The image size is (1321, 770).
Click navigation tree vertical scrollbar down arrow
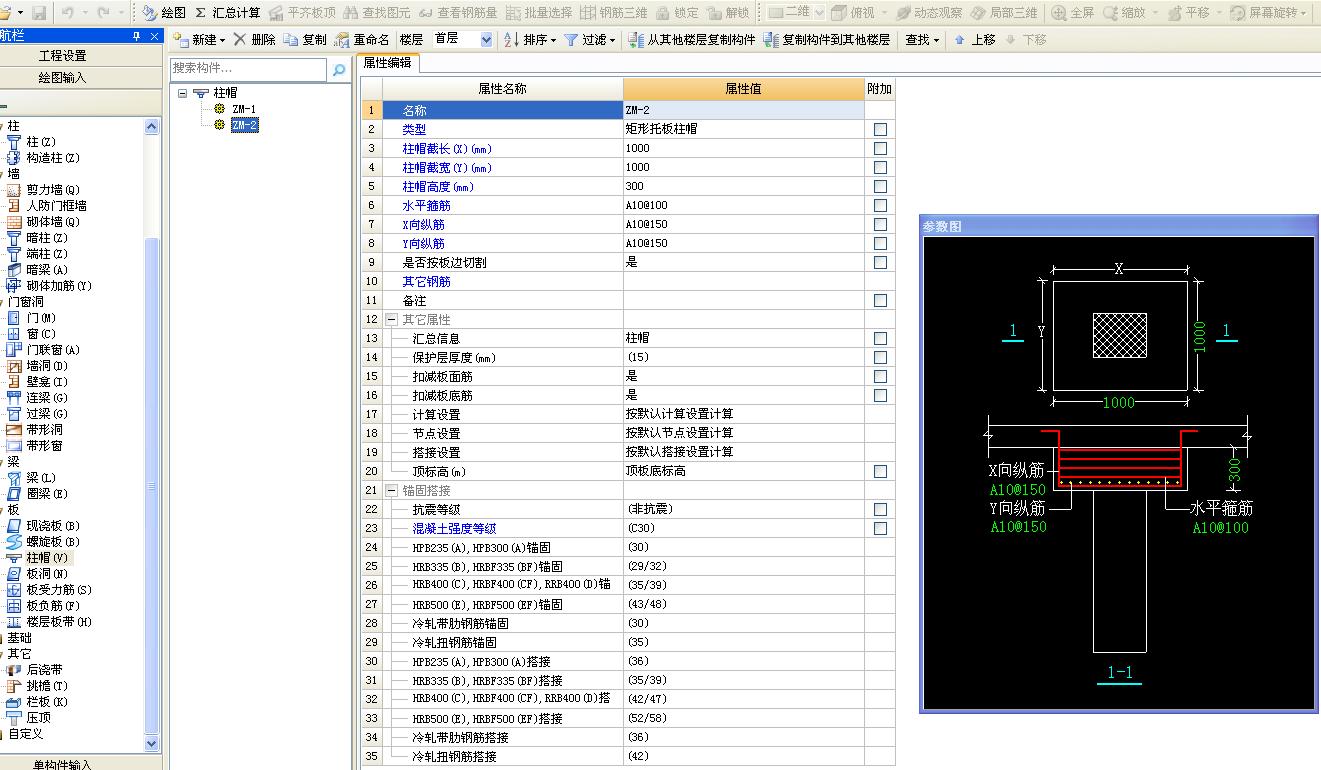tap(152, 744)
